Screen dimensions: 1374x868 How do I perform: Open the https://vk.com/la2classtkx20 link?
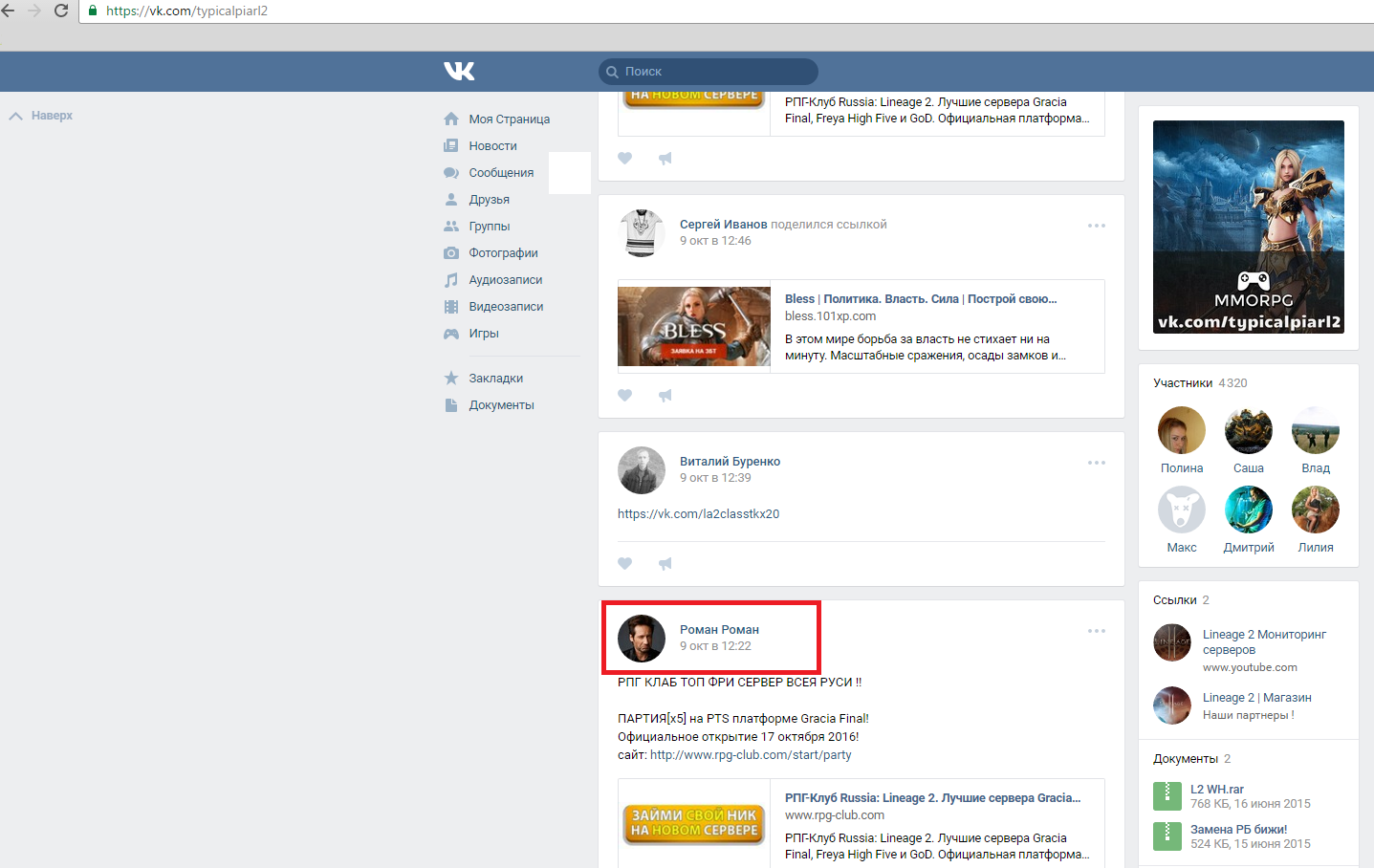699,514
